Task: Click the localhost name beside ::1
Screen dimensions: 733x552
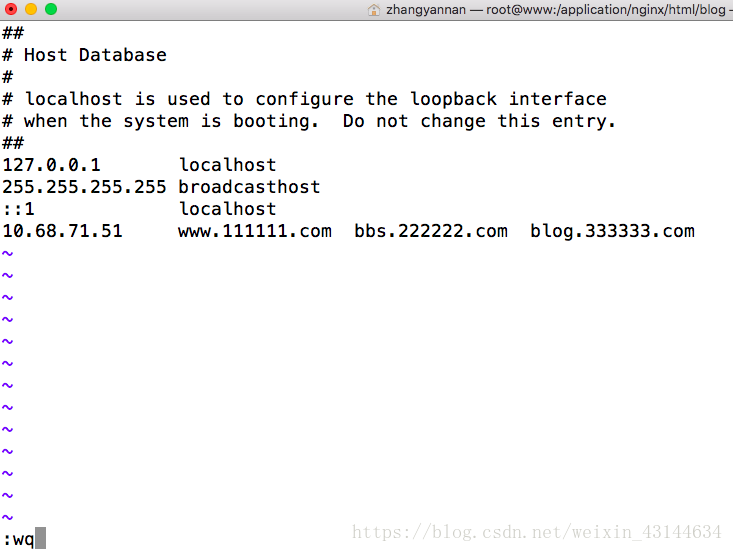Action: click(x=228, y=209)
